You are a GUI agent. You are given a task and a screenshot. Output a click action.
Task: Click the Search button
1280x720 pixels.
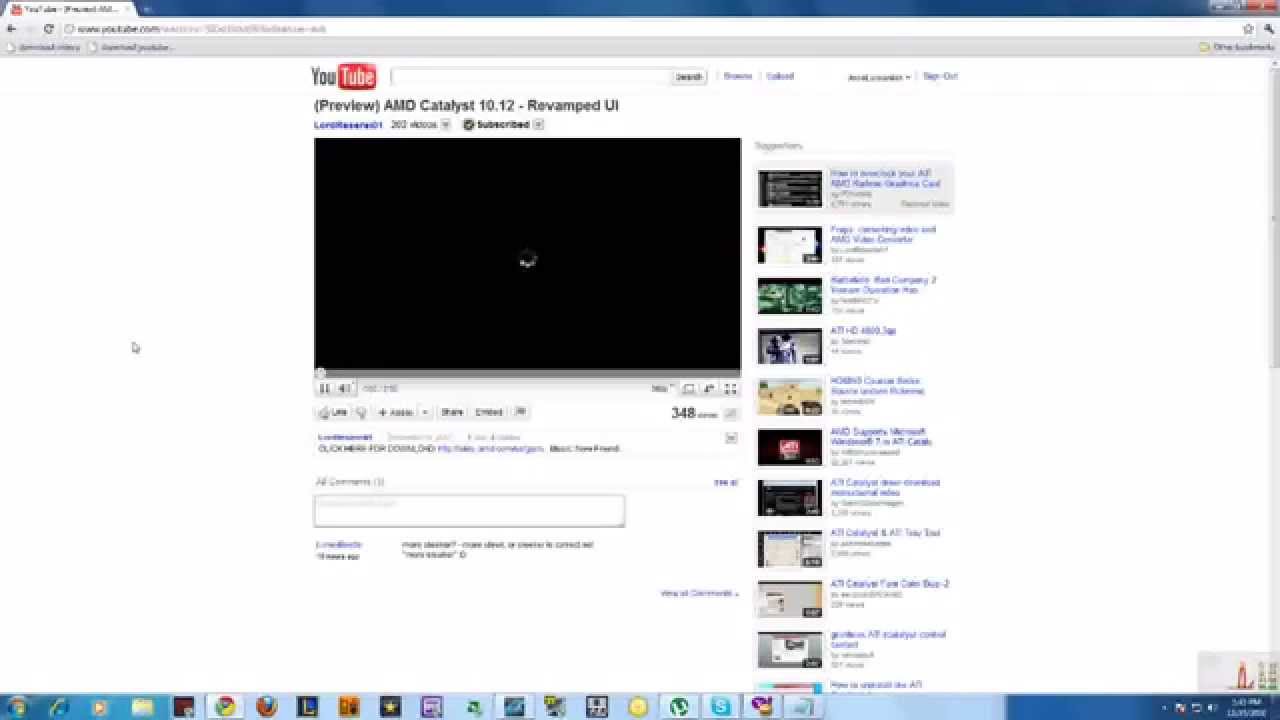[x=688, y=77]
